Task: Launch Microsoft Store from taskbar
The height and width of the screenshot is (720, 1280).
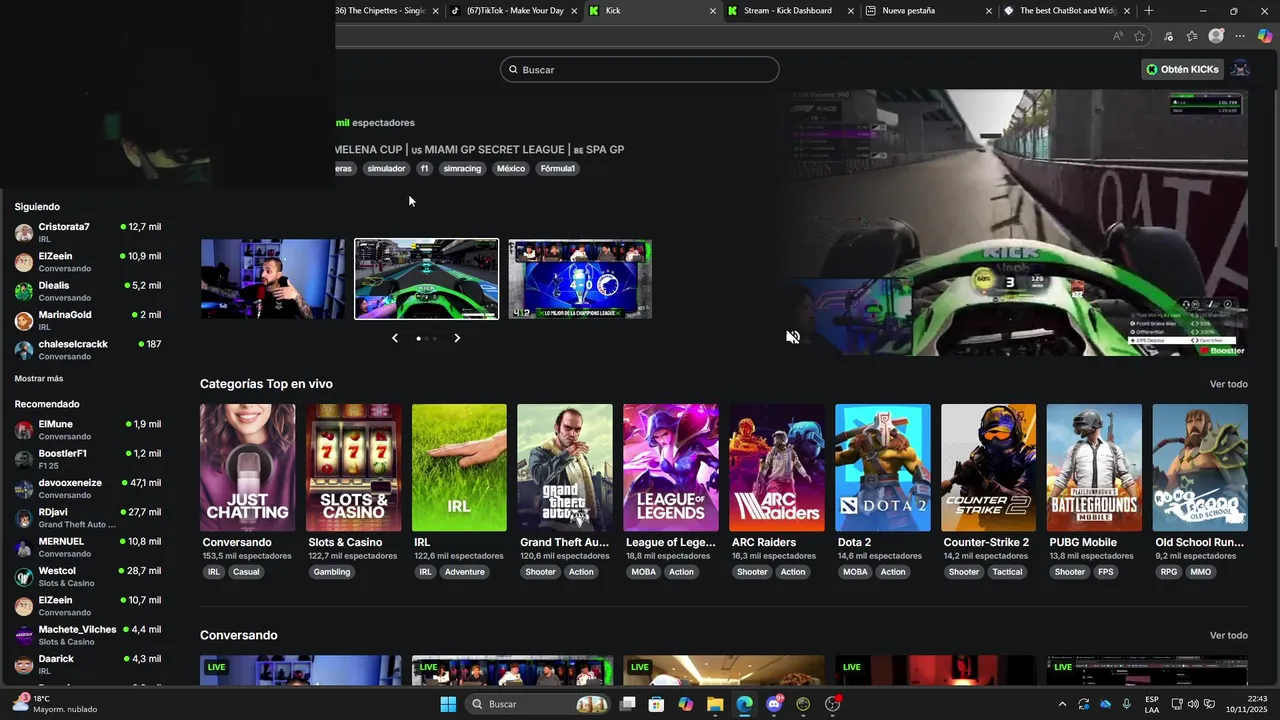Action: [656, 704]
